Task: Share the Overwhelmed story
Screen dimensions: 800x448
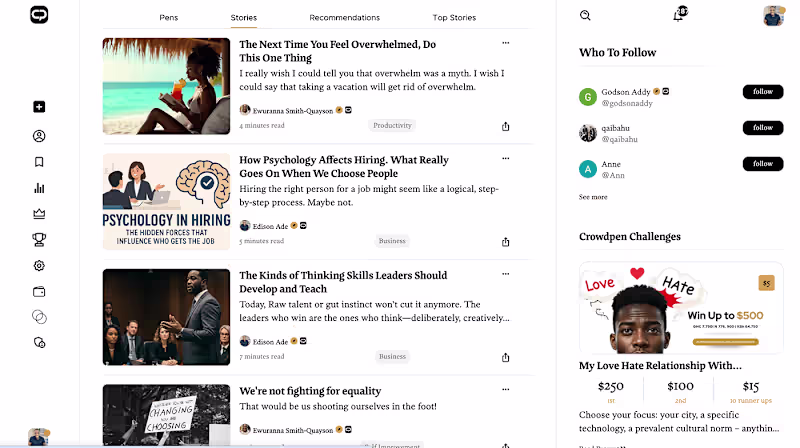Action: point(505,127)
